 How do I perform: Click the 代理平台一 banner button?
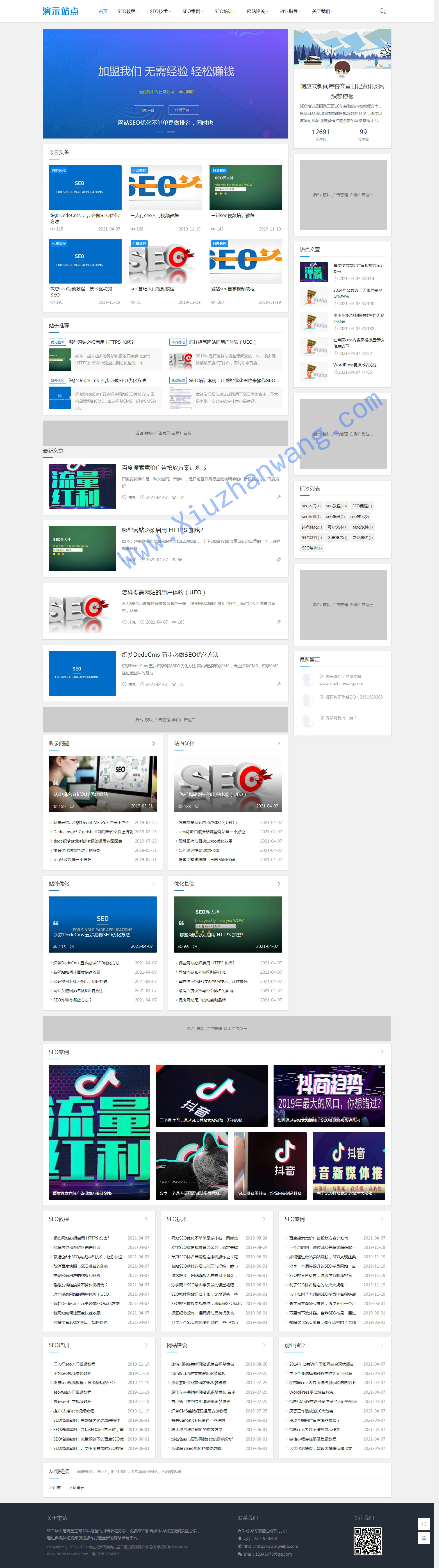point(149,110)
